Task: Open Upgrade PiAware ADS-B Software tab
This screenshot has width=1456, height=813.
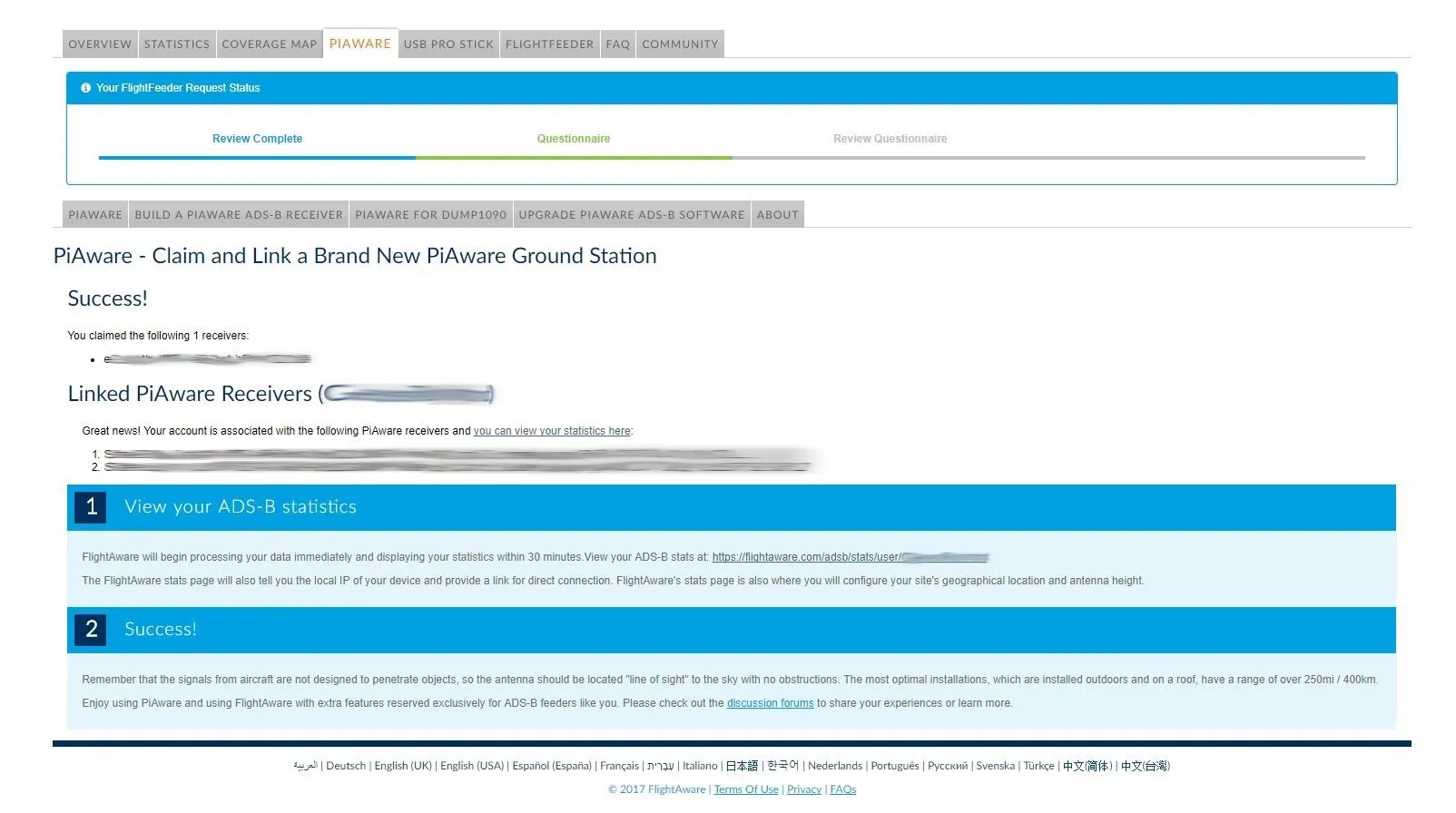Action: pyautogui.click(x=632, y=215)
